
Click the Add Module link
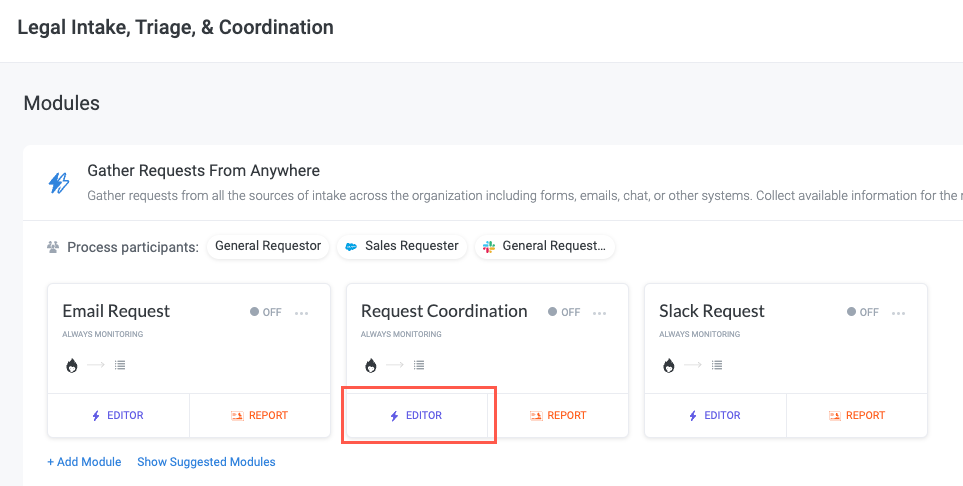click(x=84, y=462)
